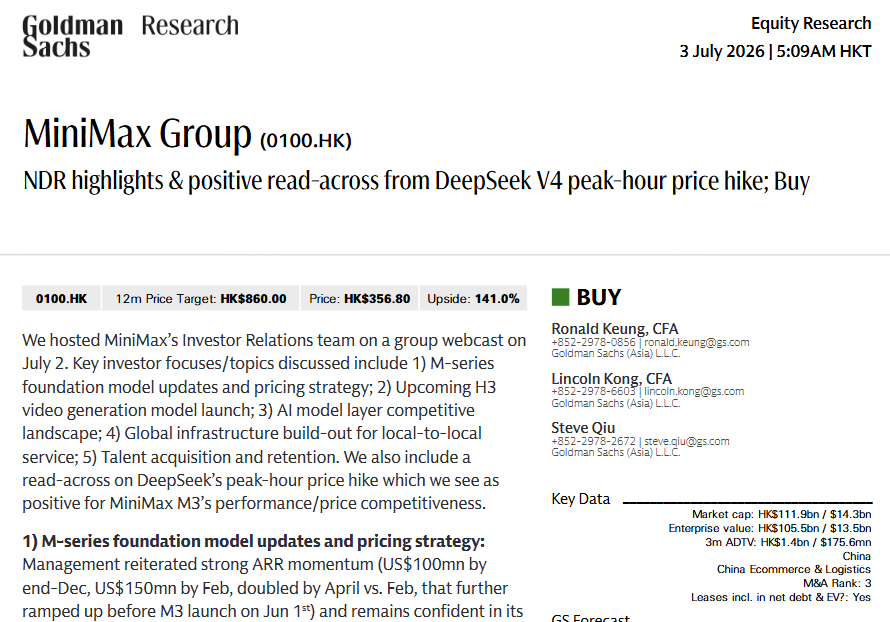890x622 pixels.
Task: Open email link ronald.keung@gs.com
Action: 696,342
